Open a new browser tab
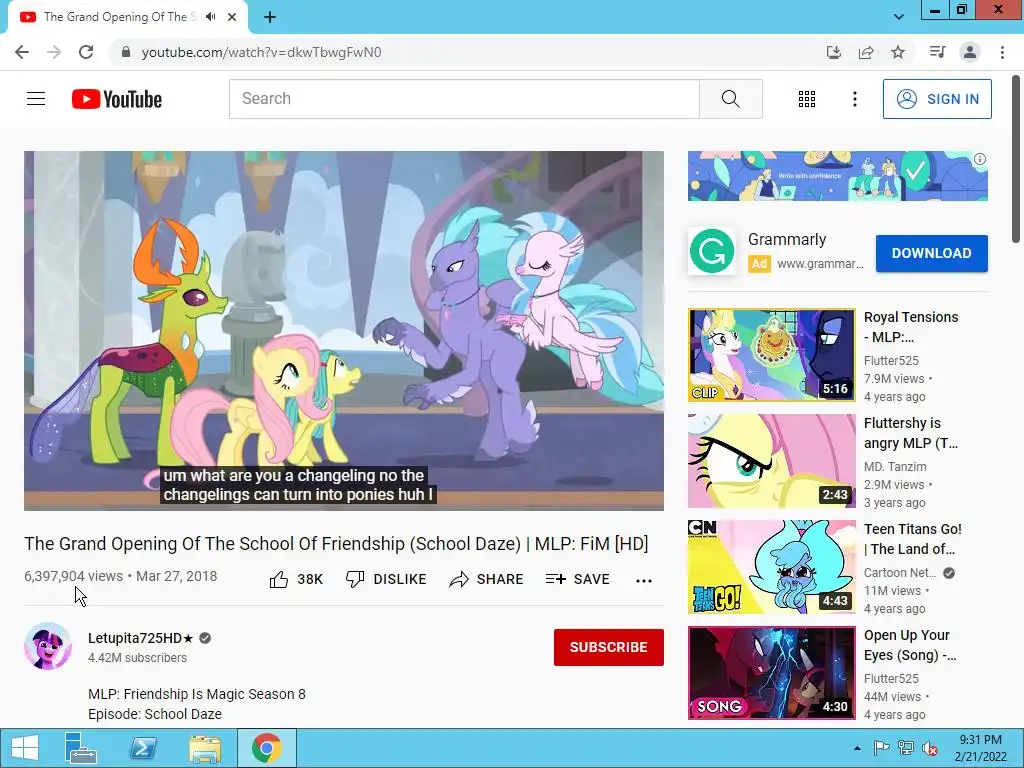Screen dimensions: 1024x768 270,18
